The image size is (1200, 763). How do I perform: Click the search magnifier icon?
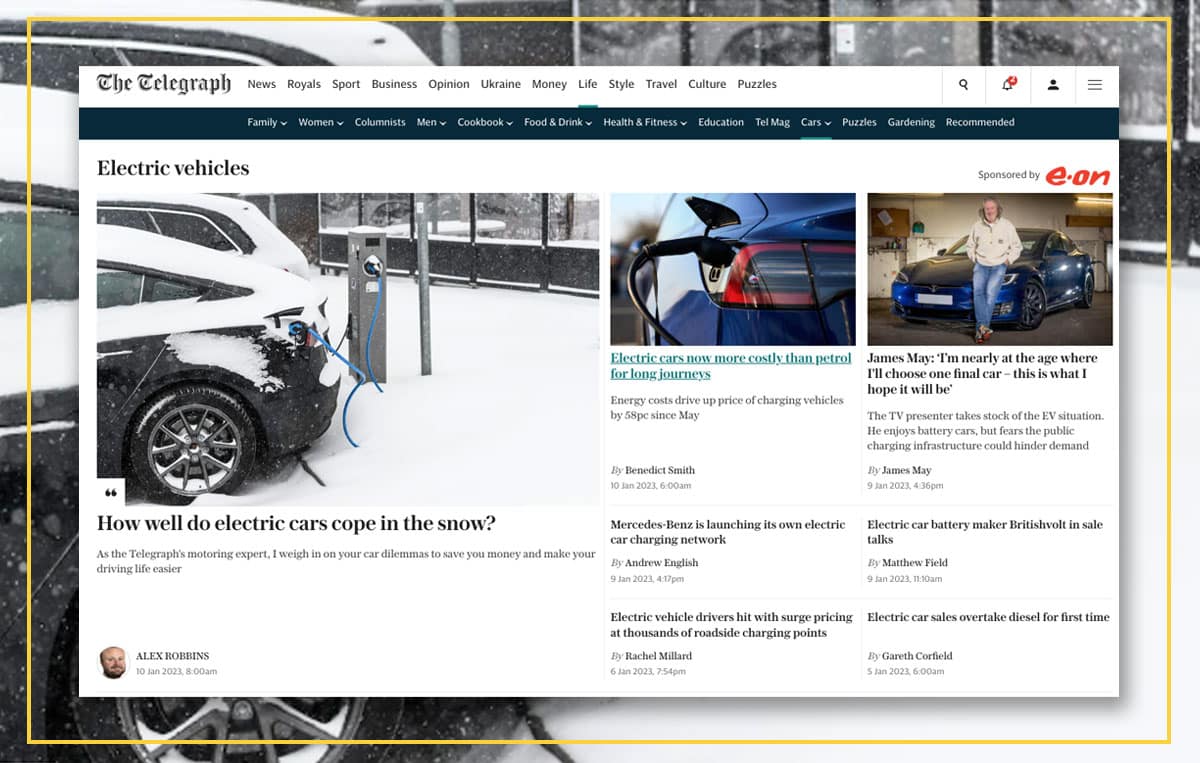tap(963, 85)
